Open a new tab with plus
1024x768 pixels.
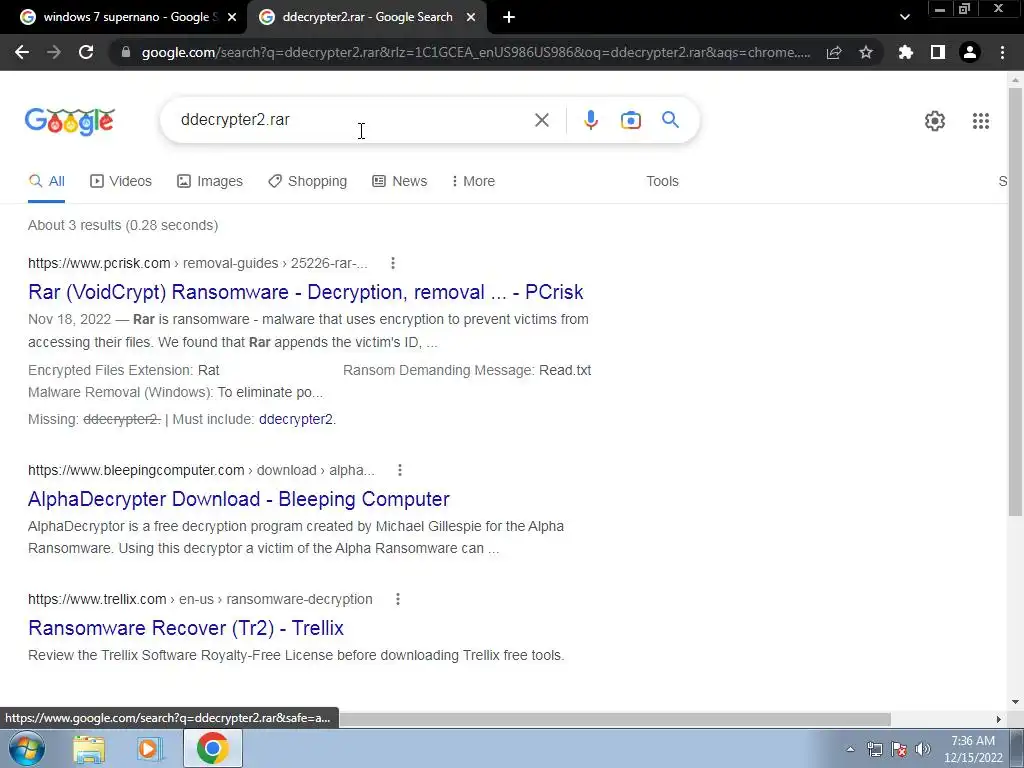(509, 18)
